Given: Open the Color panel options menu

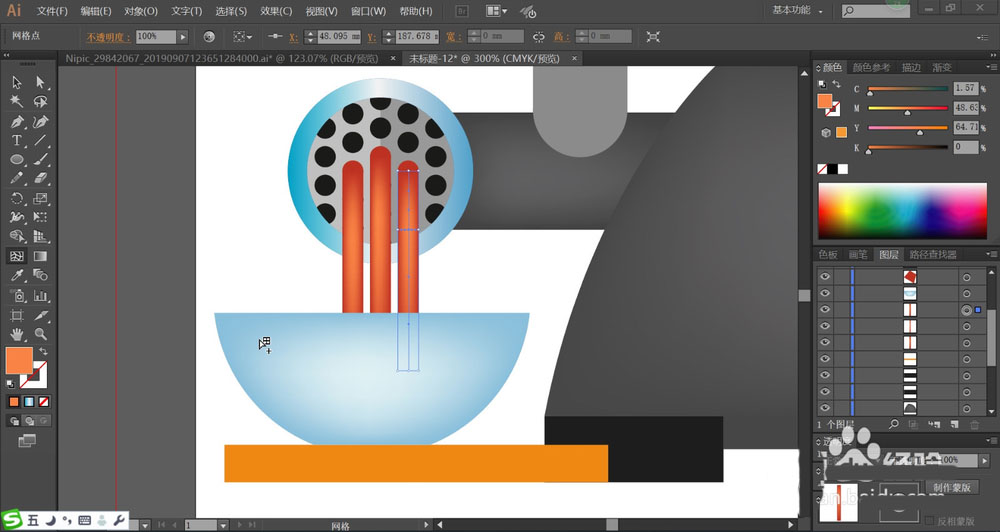Looking at the screenshot, I should pos(992,67).
